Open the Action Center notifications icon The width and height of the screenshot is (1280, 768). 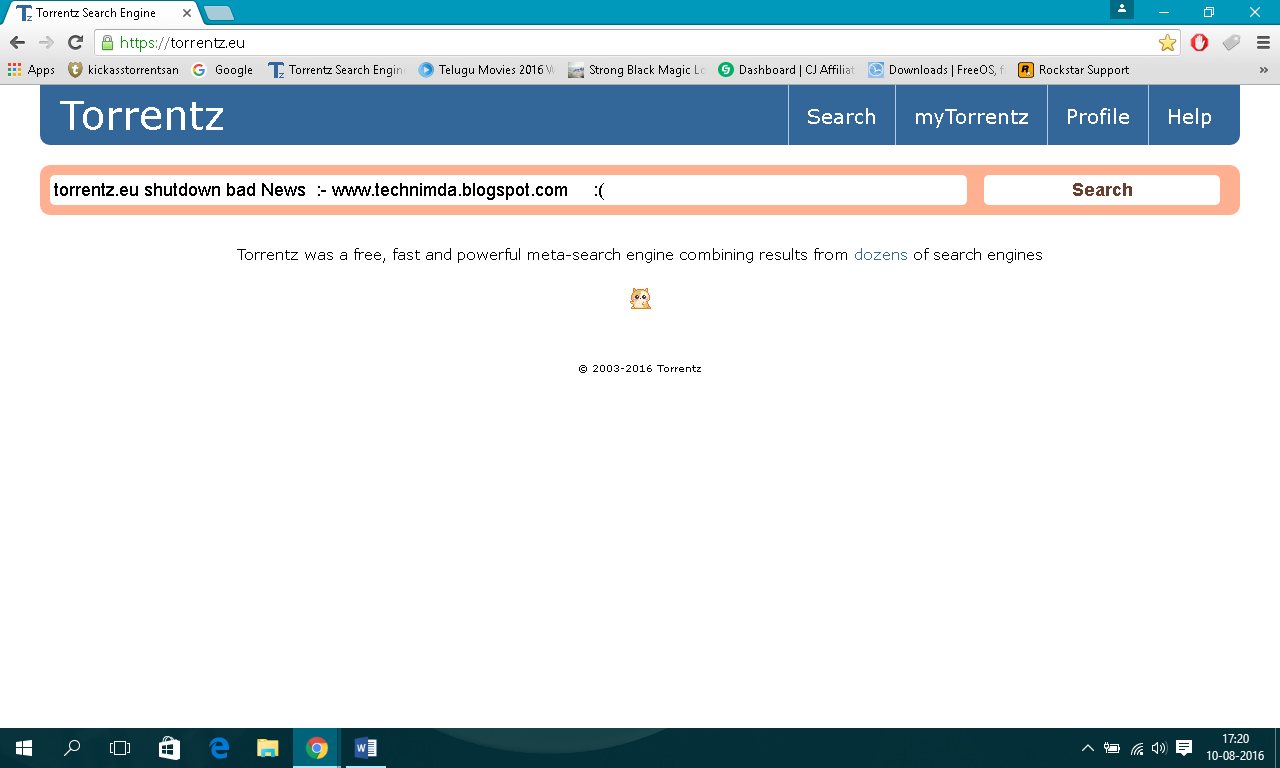pos(1184,748)
